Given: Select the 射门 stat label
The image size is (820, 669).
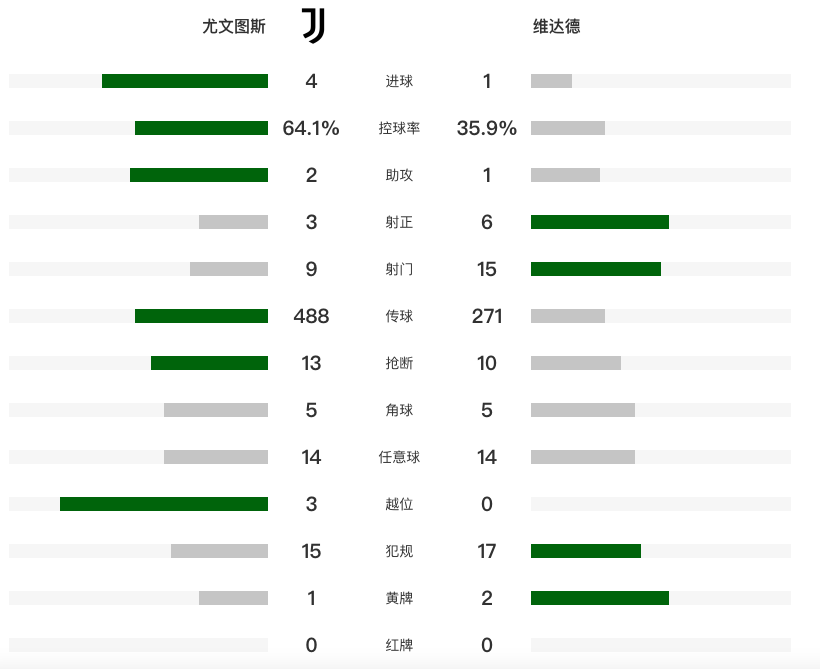Looking at the screenshot, I should tap(399, 269).
